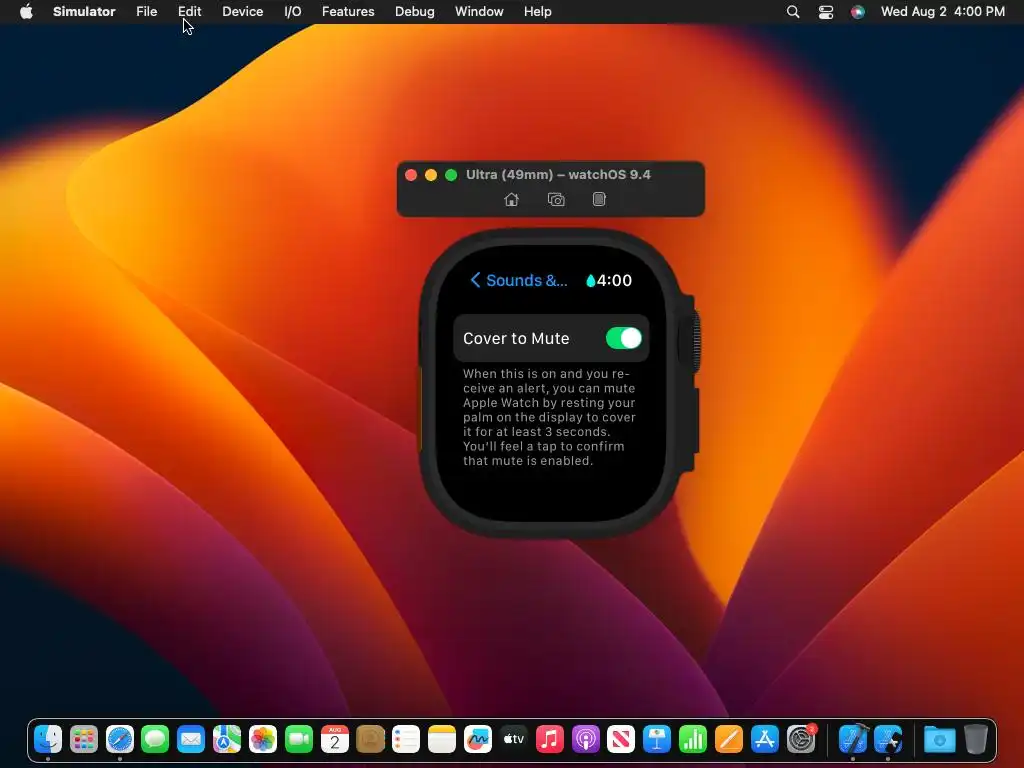
Task: Click the watch side button below the crown
Action: coord(694,421)
